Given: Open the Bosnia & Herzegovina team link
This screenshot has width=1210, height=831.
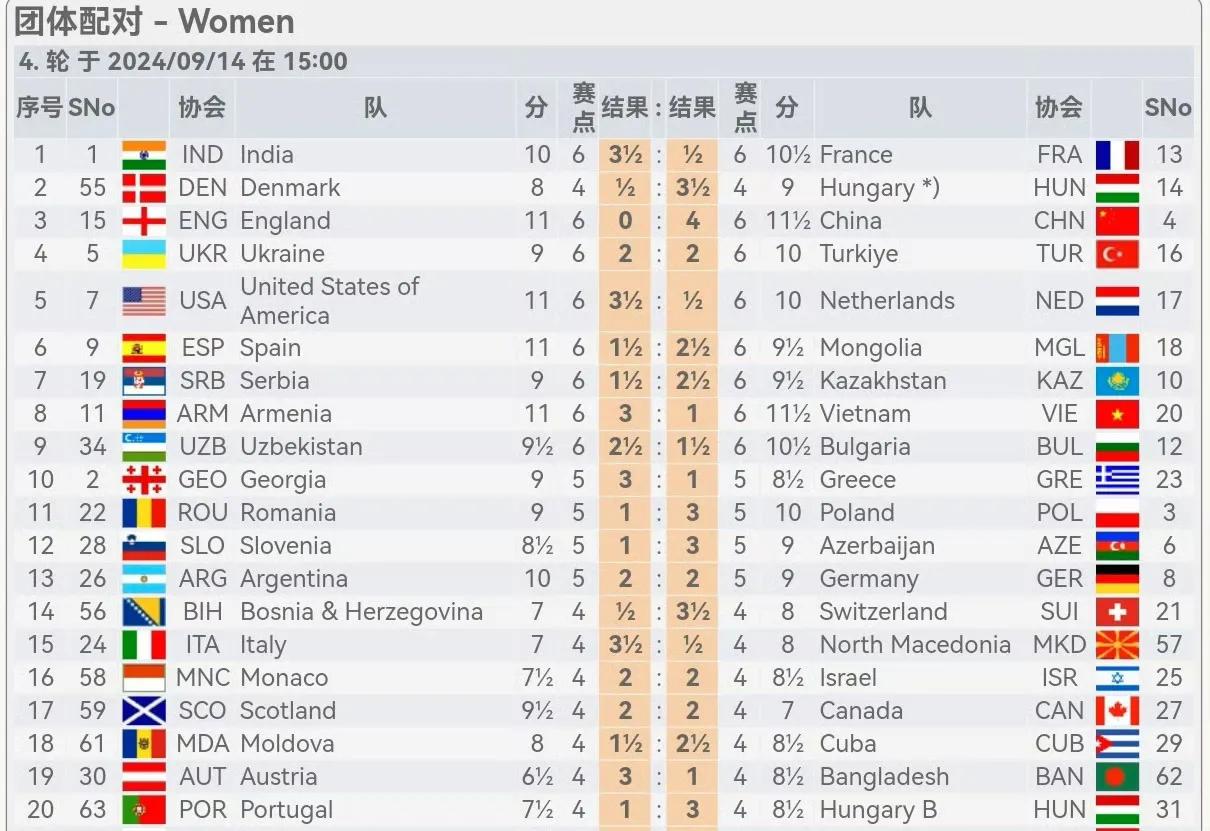Looking at the screenshot, I should click(361, 612).
